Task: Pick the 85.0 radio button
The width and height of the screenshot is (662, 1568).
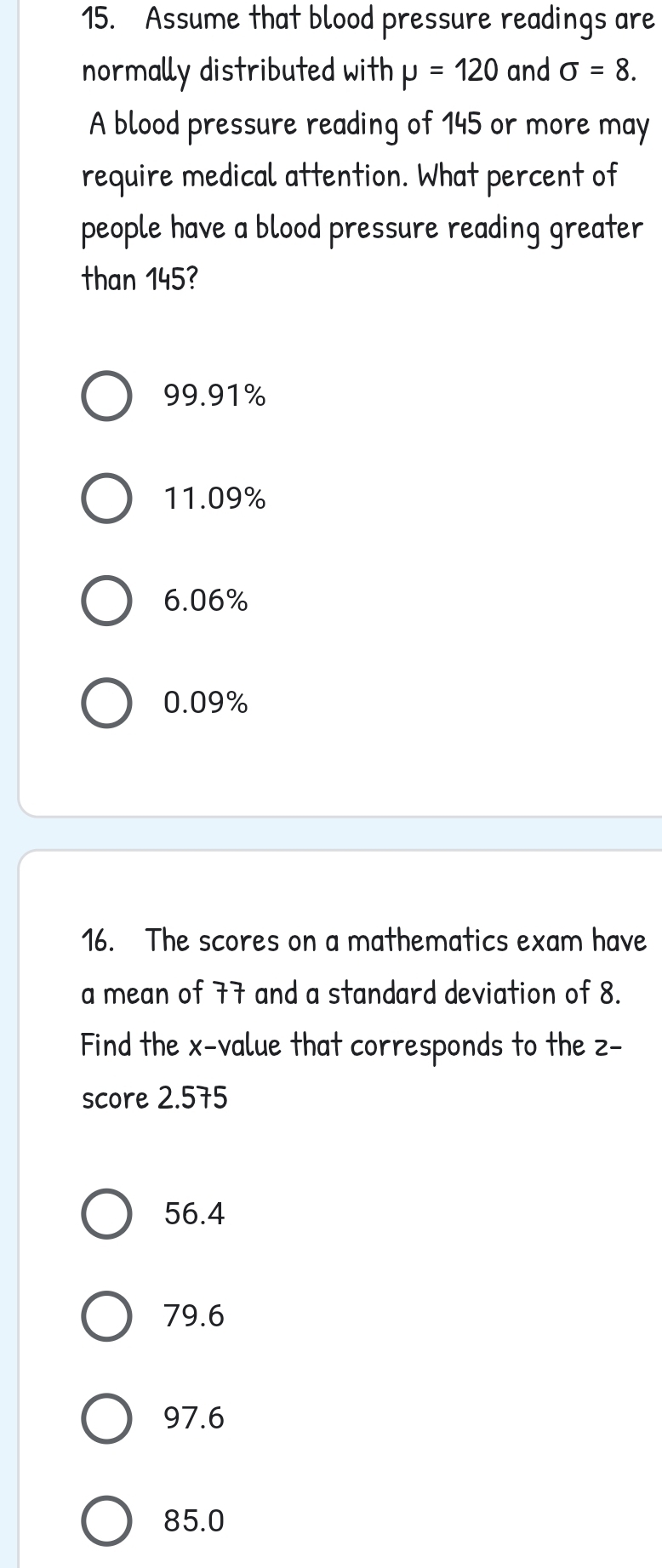Action: (x=106, y=1520)
